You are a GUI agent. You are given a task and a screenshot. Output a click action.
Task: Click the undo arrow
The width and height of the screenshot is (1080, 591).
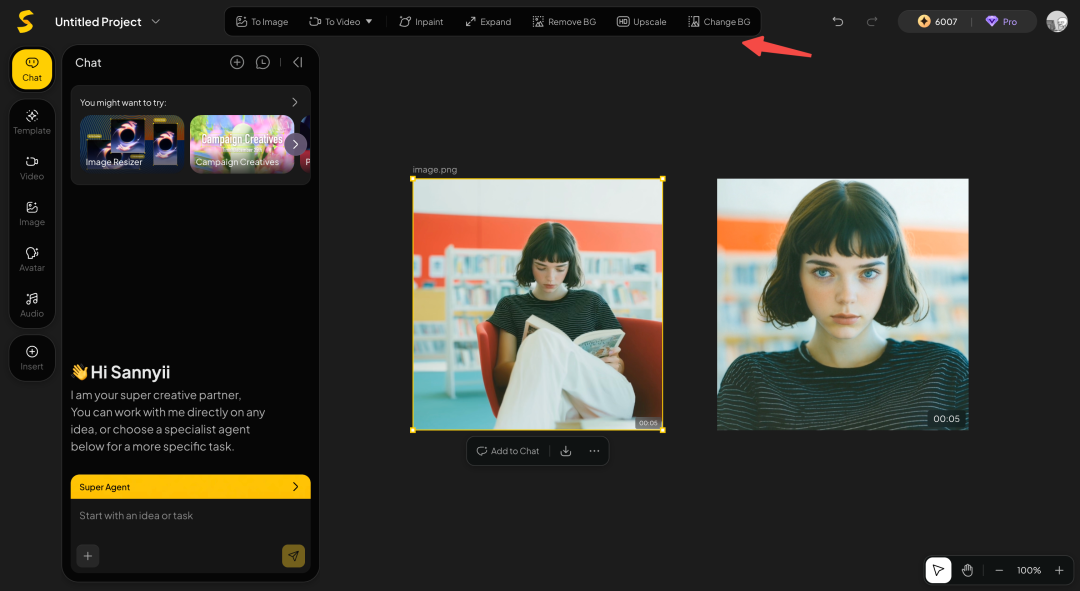[838, 21]
